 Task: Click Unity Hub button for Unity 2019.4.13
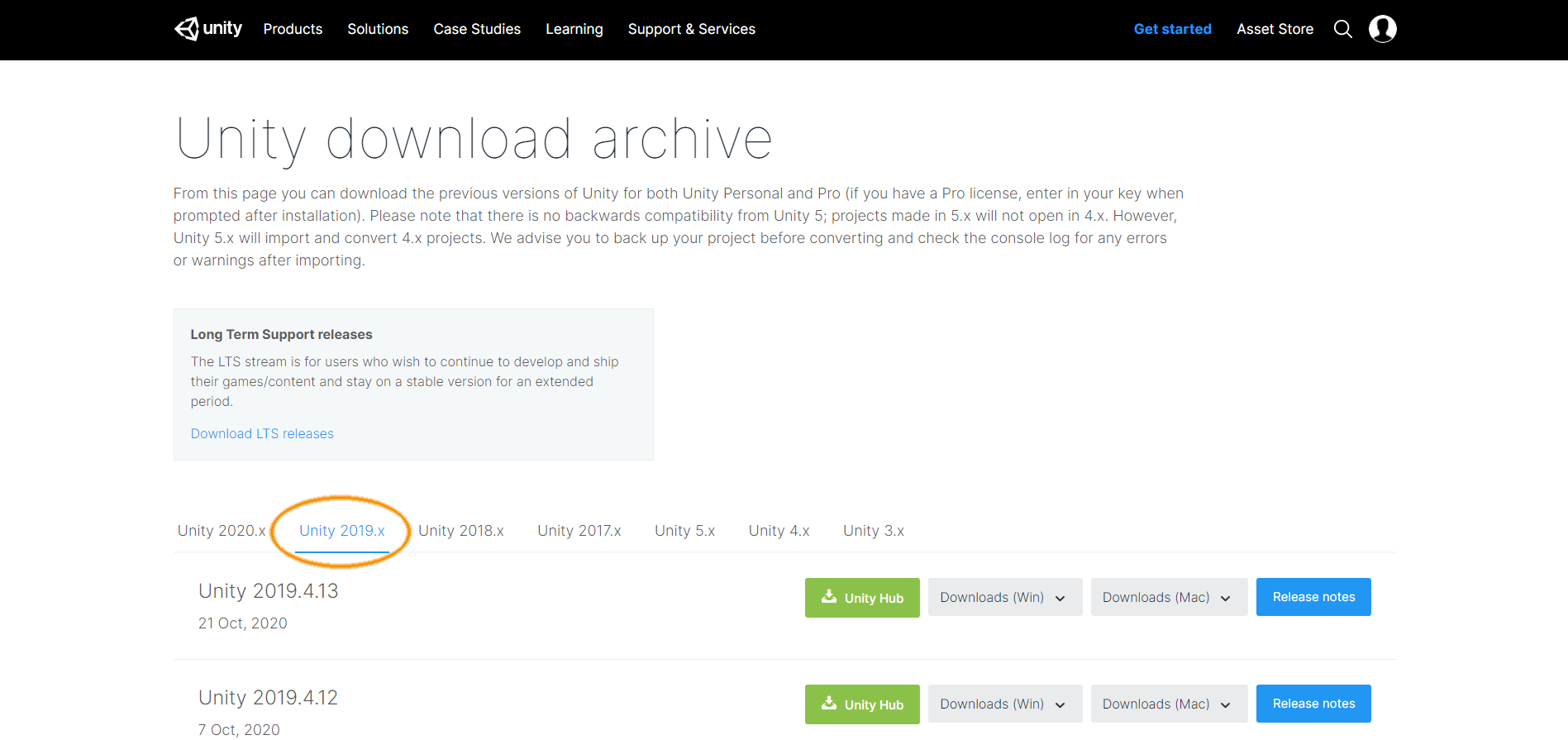click(x=862, y=598)
